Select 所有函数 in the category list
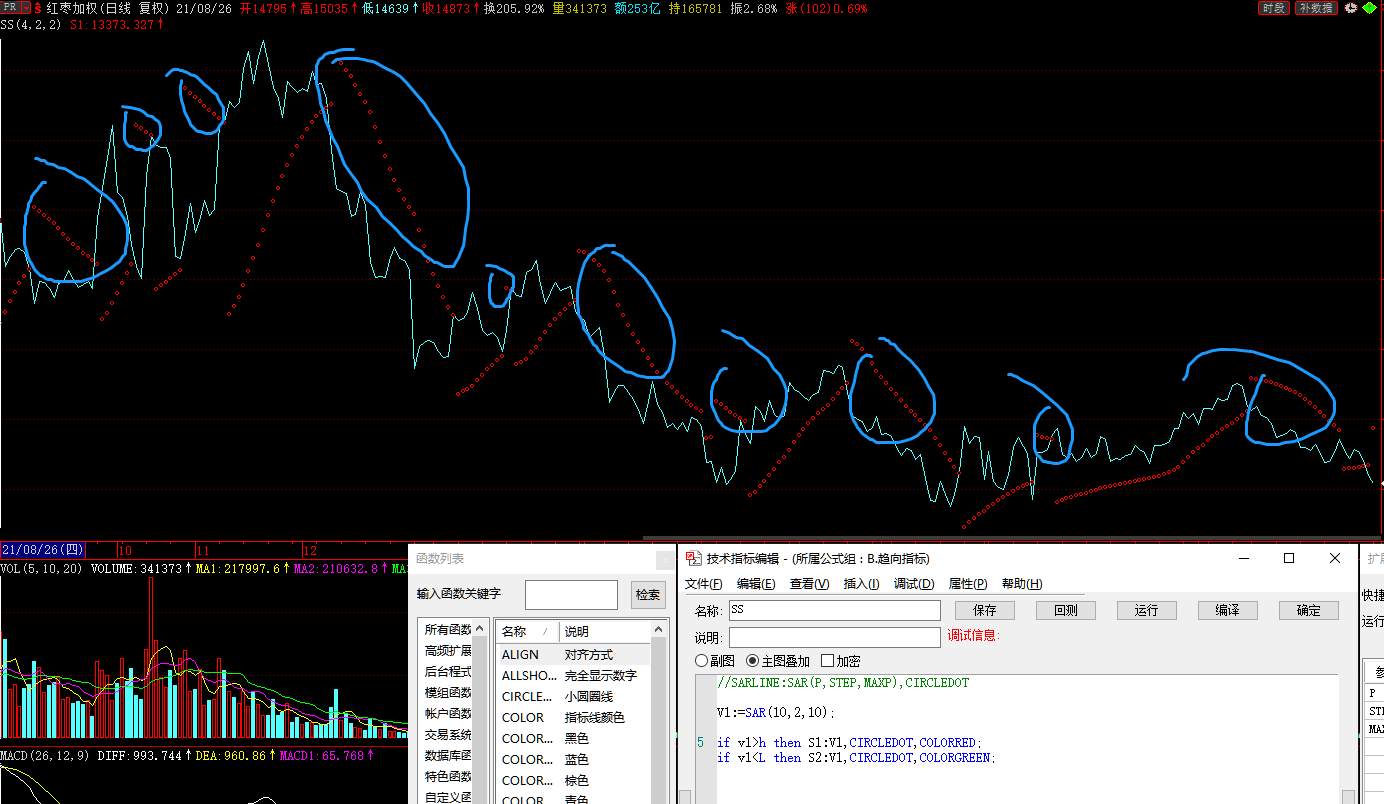 448,630
